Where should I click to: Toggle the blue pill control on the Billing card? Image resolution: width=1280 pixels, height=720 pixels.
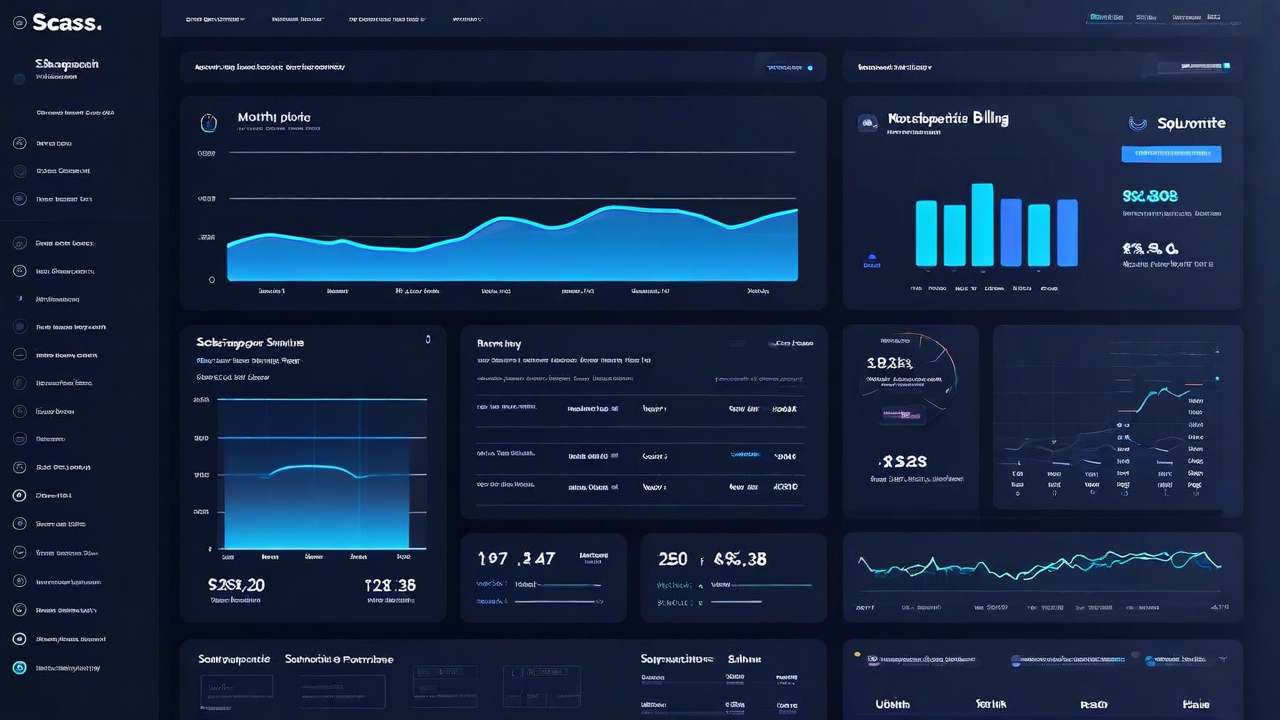(1171, 153)
